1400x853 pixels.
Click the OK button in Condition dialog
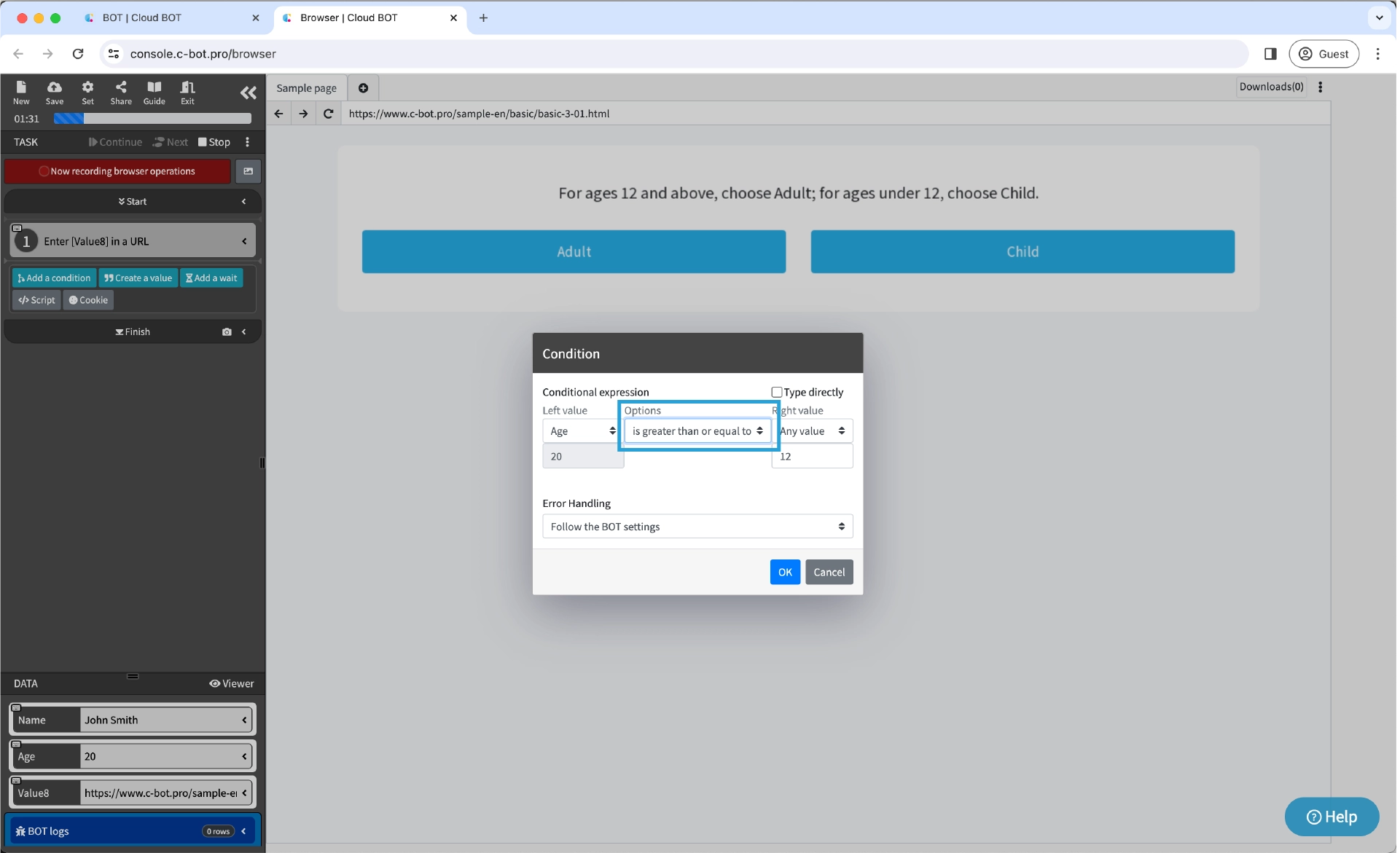[x=784, y=572]
